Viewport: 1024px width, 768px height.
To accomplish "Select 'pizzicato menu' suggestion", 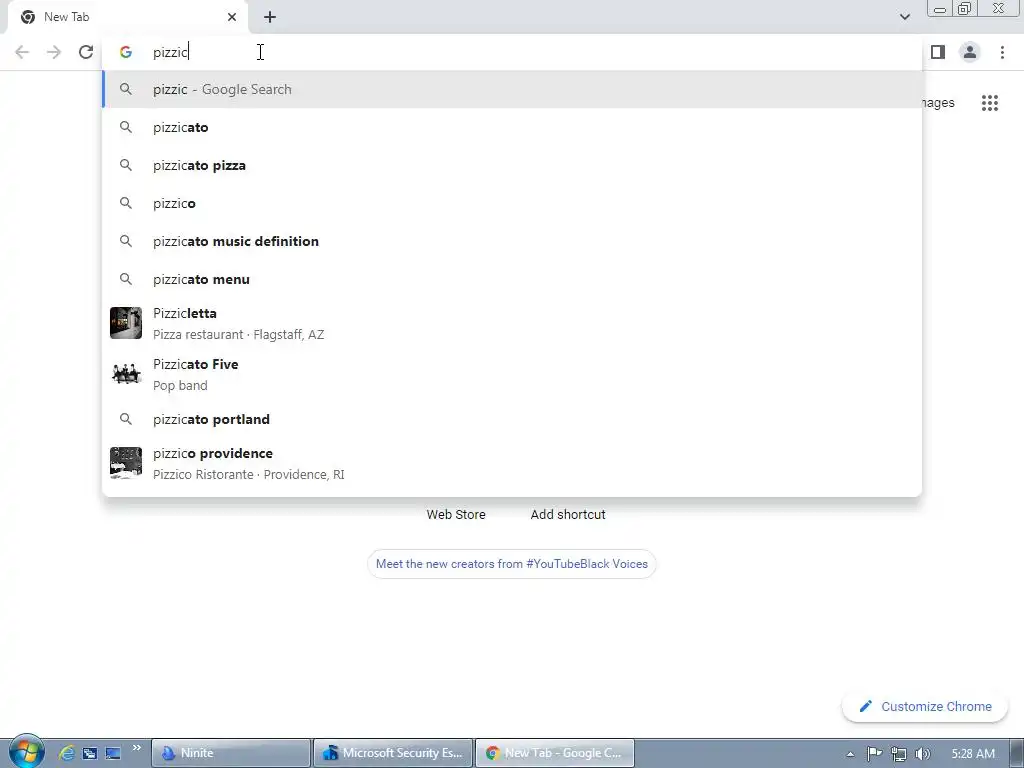I will (513, 280).
